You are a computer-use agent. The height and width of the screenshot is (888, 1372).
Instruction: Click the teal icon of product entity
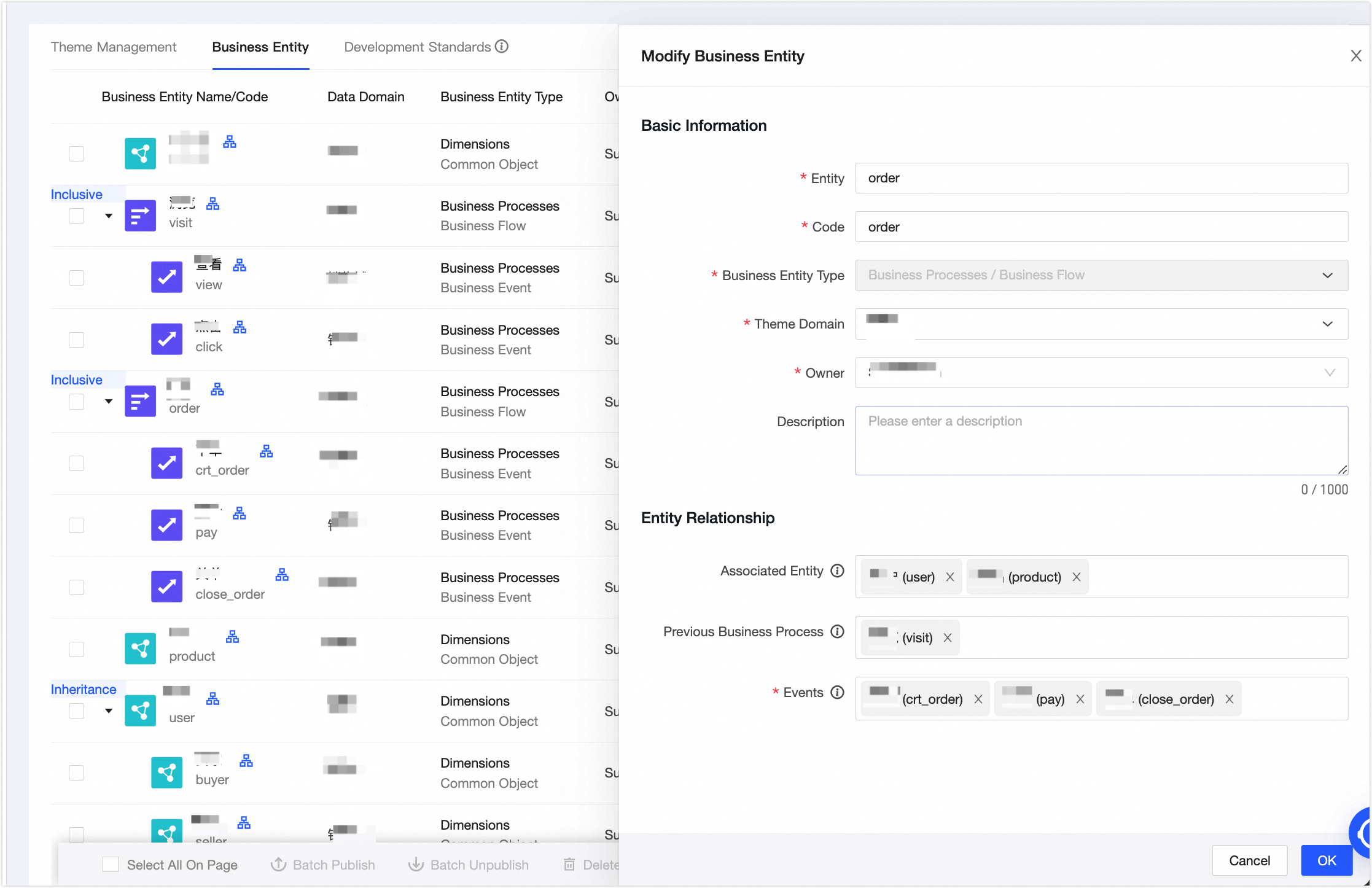(x=140, y=649)
